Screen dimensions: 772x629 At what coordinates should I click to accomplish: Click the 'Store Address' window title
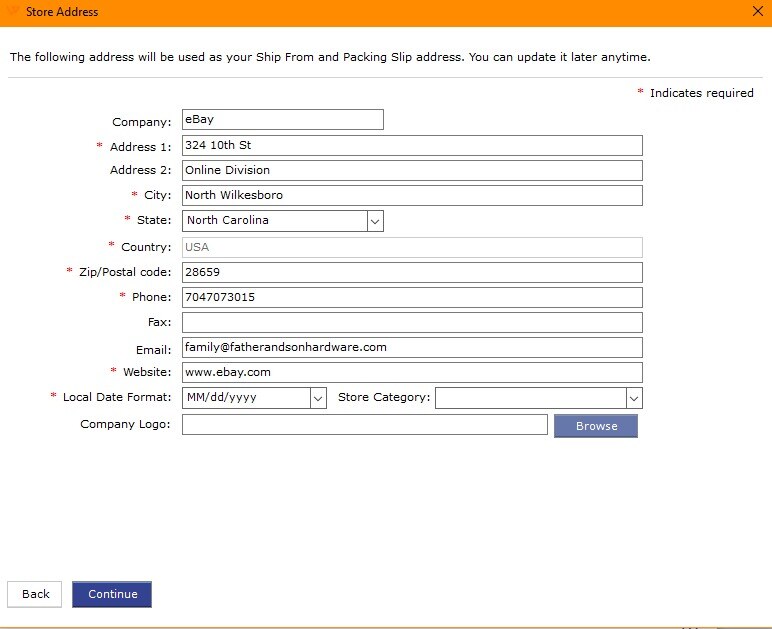point(62,12)
